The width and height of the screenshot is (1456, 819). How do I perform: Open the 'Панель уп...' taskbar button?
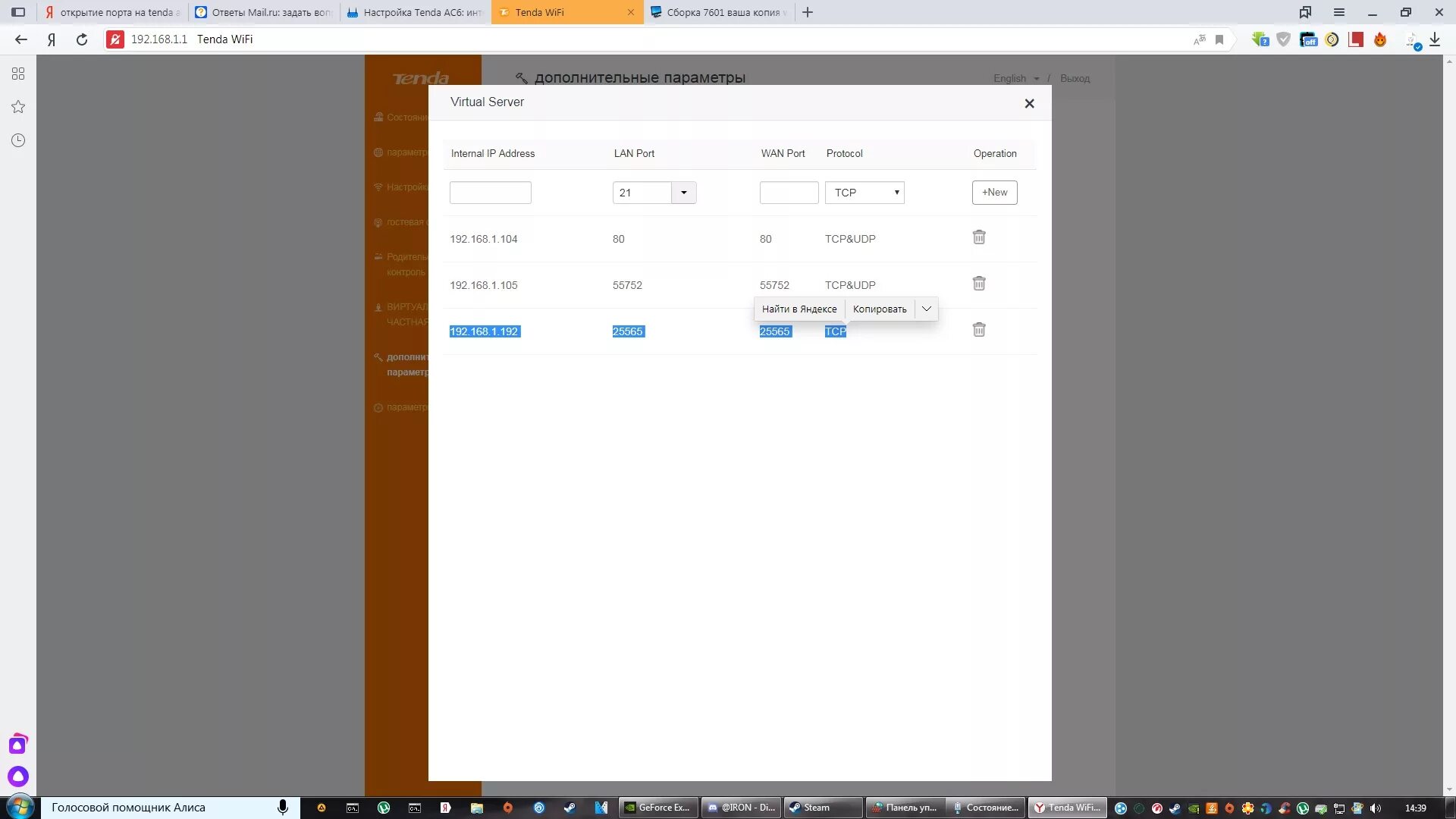[x=905, y=808]
